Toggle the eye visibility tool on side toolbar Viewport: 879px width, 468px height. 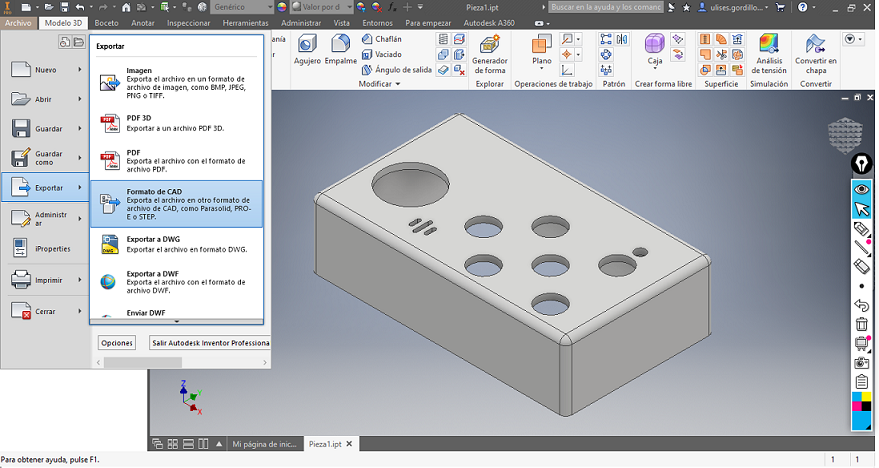tap(862, 189)
